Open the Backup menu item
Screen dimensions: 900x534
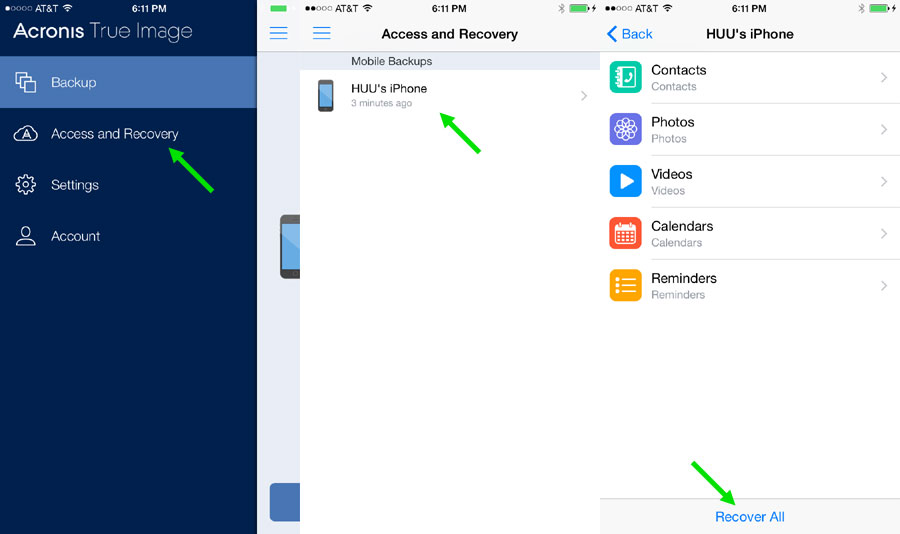click(128, 82)
